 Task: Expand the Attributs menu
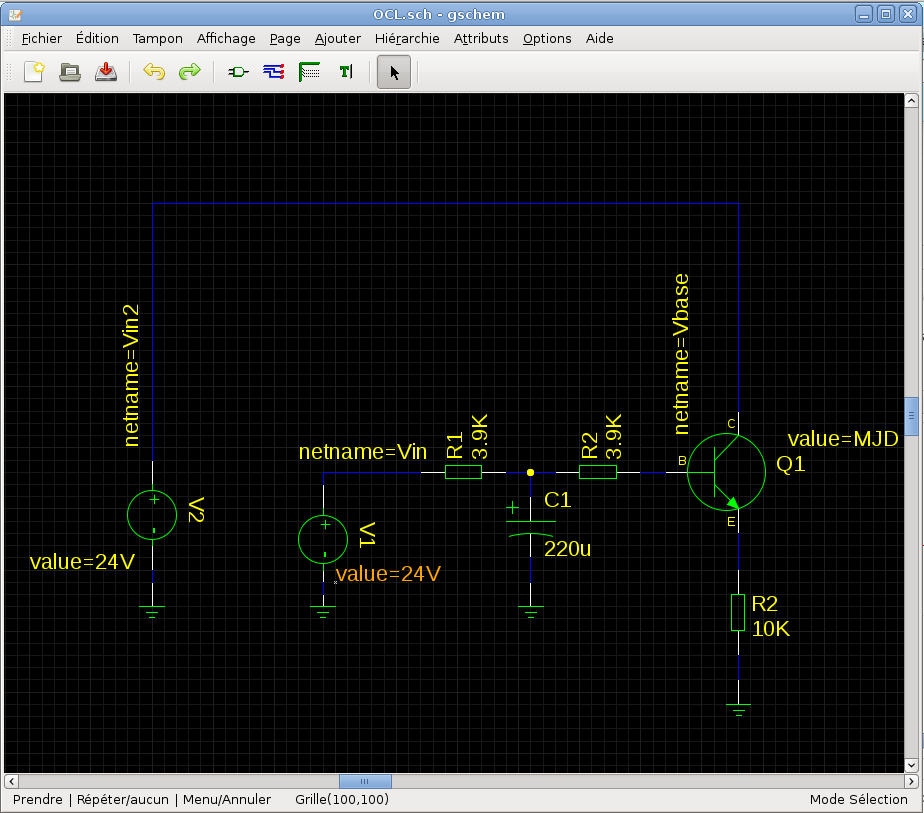coord(481,38)
